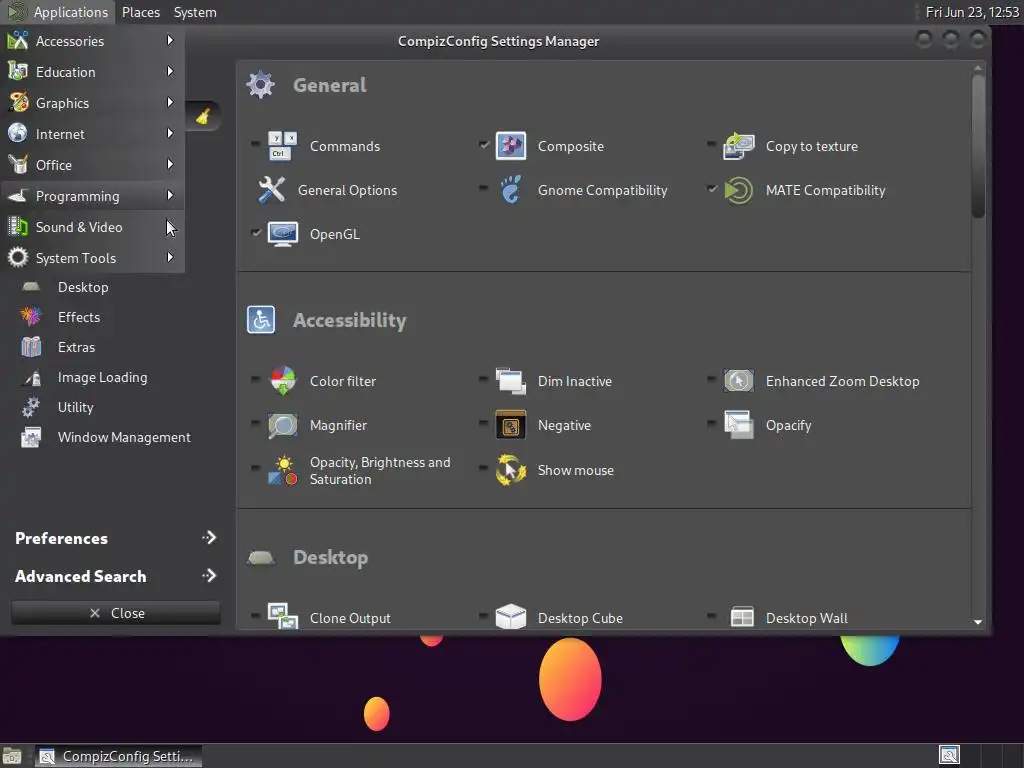Image resolution: width=1024 pixels, height=768 pixels.
Task: Disable the Composite plugin checkbox
Action: (x=483, y=144)
